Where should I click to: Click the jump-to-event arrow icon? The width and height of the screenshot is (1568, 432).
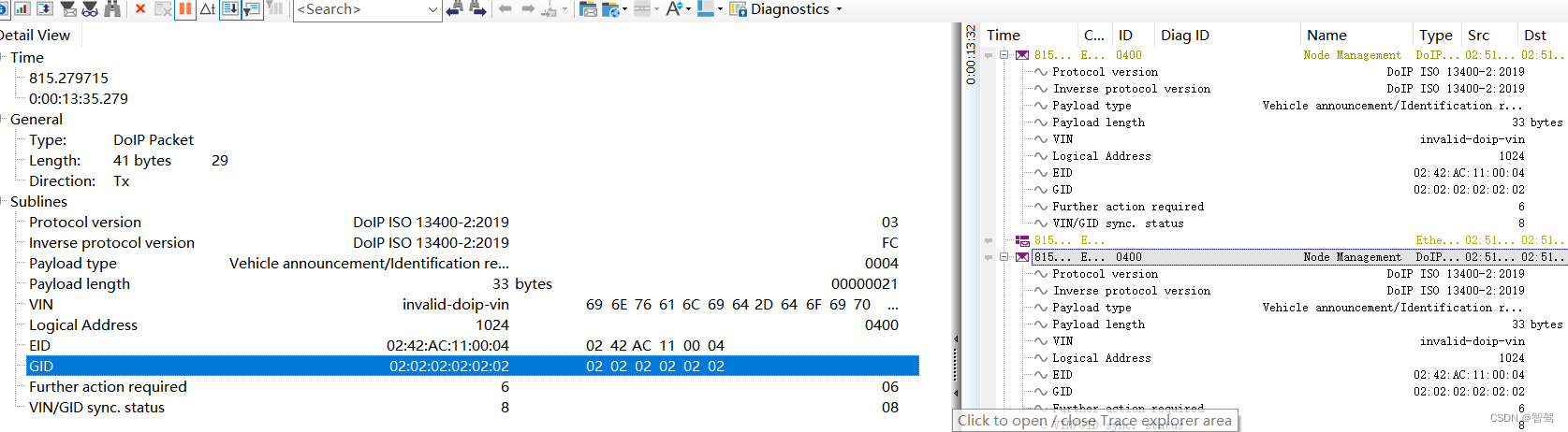550,9
